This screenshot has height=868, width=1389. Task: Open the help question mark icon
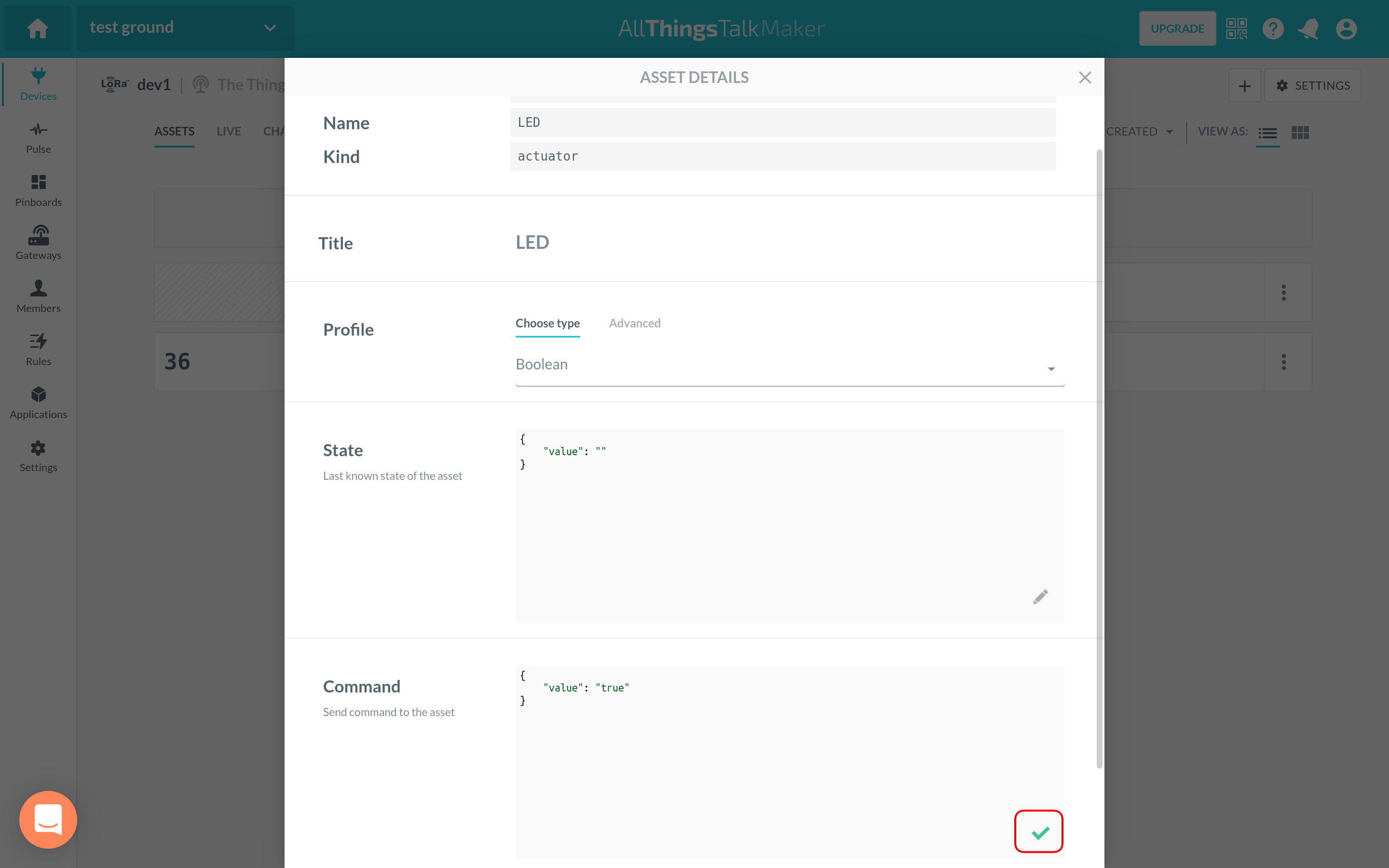pyautogui.click(x=1272, y=29)
